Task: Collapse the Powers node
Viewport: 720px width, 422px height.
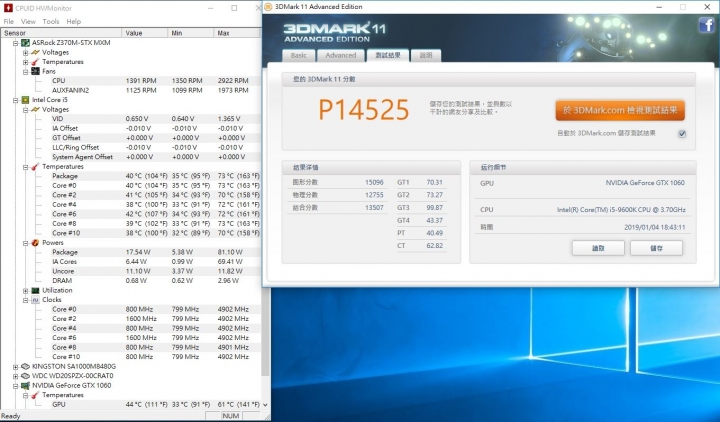Action: click(25, 243)
